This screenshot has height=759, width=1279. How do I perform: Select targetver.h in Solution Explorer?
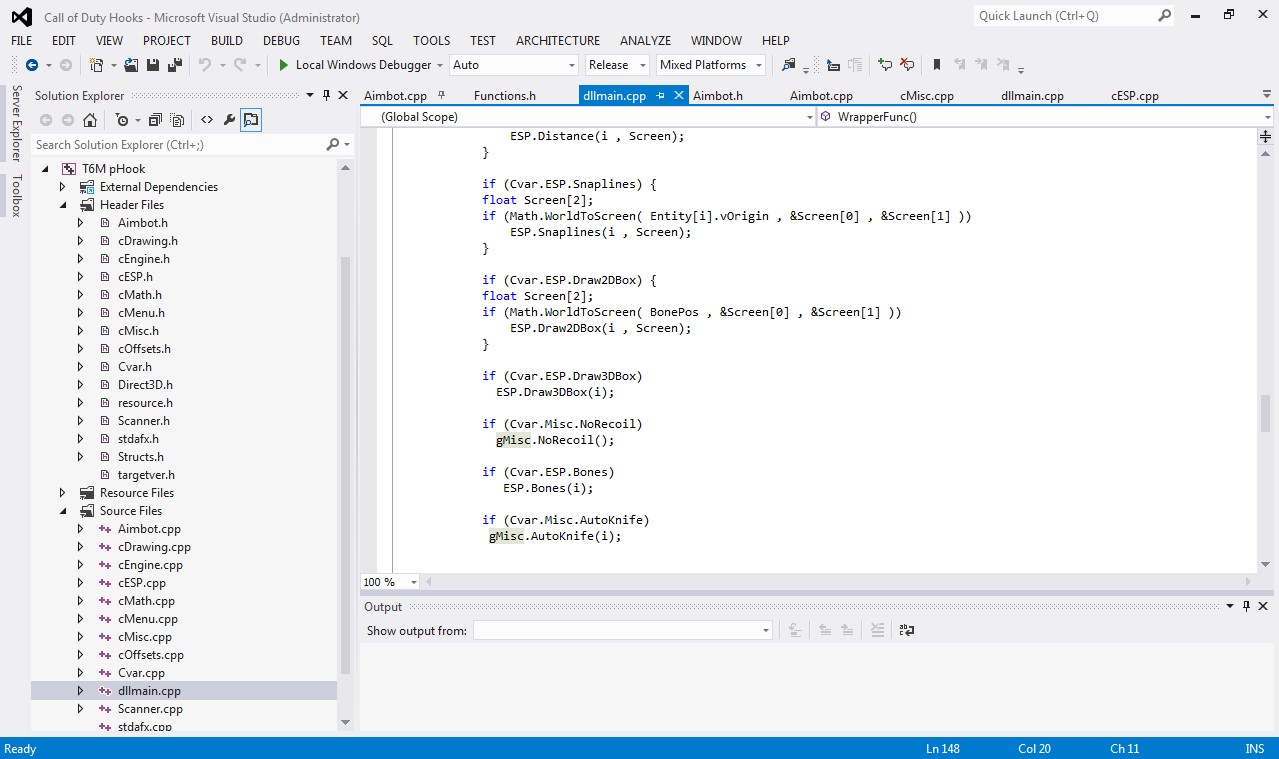[x=146, y=475]
